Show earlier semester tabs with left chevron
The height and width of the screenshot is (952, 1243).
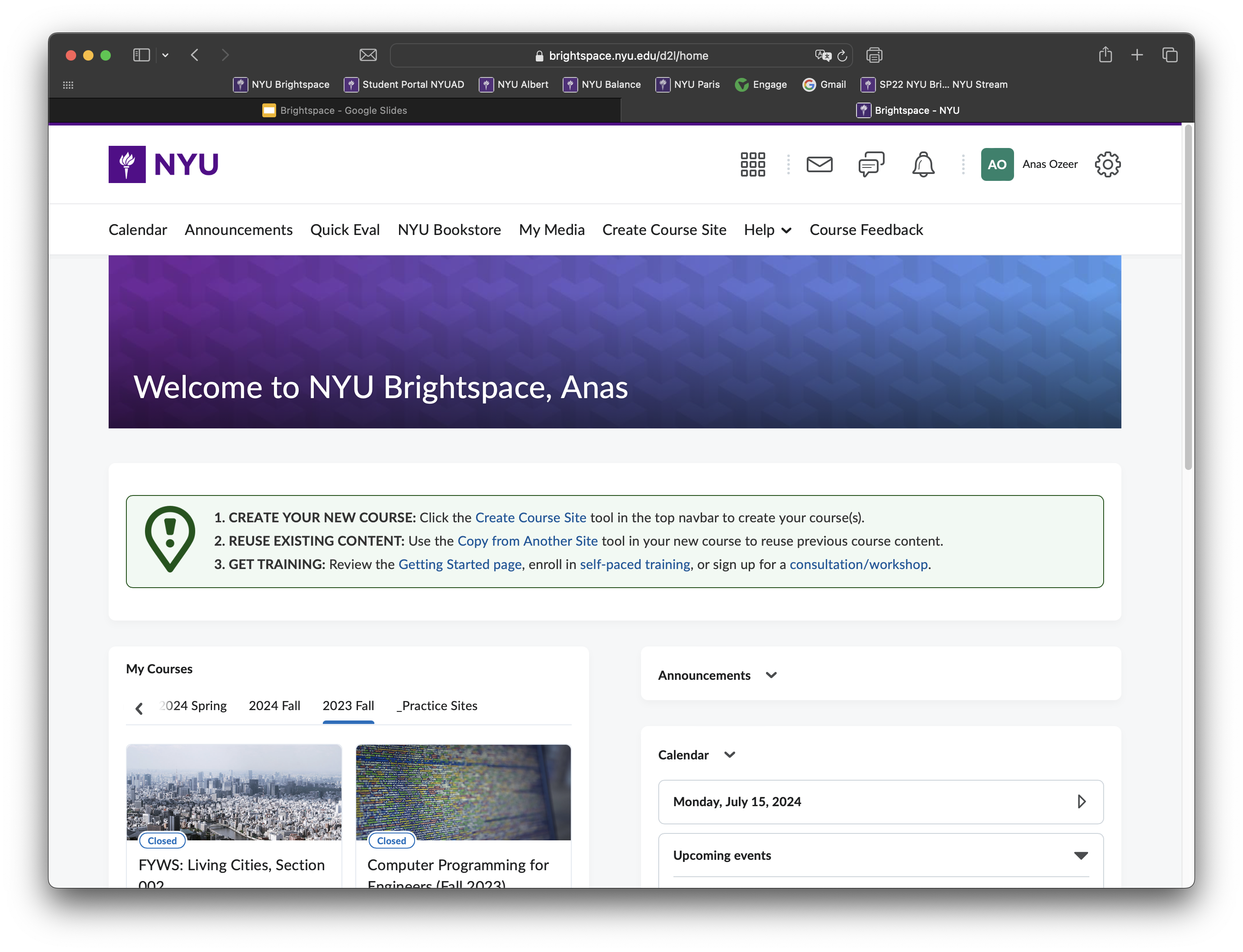[x=139, y=708]
